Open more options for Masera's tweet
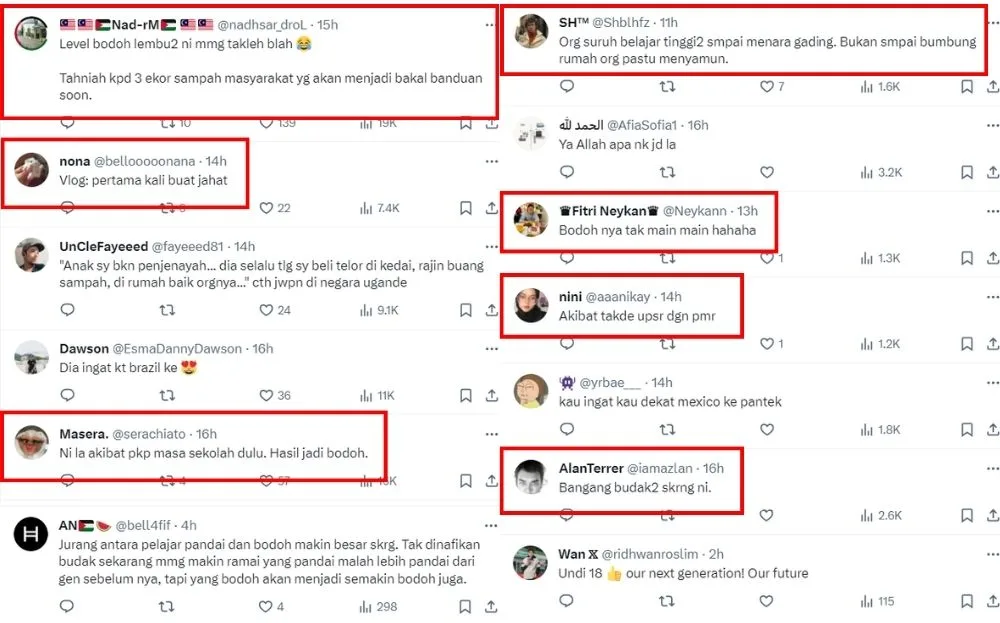Screen dimensions: 1000x623 tap(491, 434)
